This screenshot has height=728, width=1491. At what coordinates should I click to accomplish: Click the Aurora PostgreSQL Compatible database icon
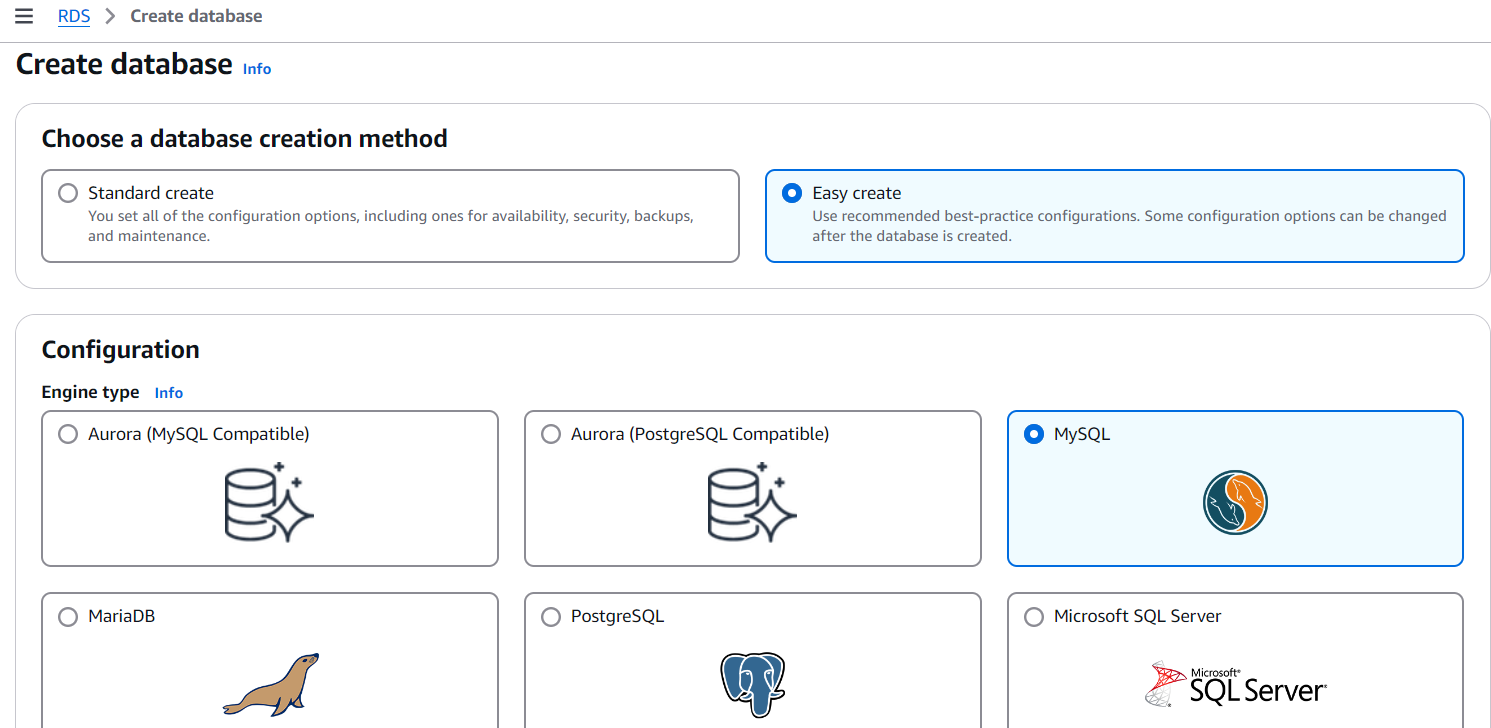tap(752, 501)
